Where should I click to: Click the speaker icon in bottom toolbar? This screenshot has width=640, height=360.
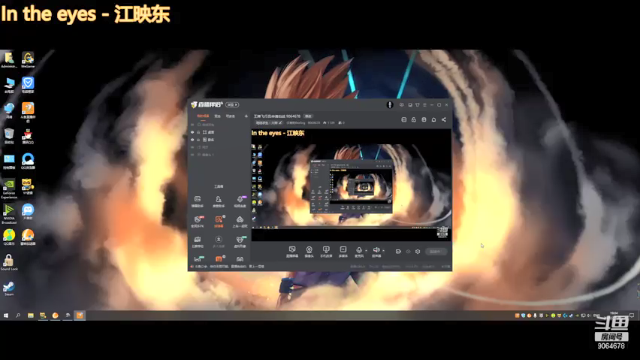tap(376, 251)
